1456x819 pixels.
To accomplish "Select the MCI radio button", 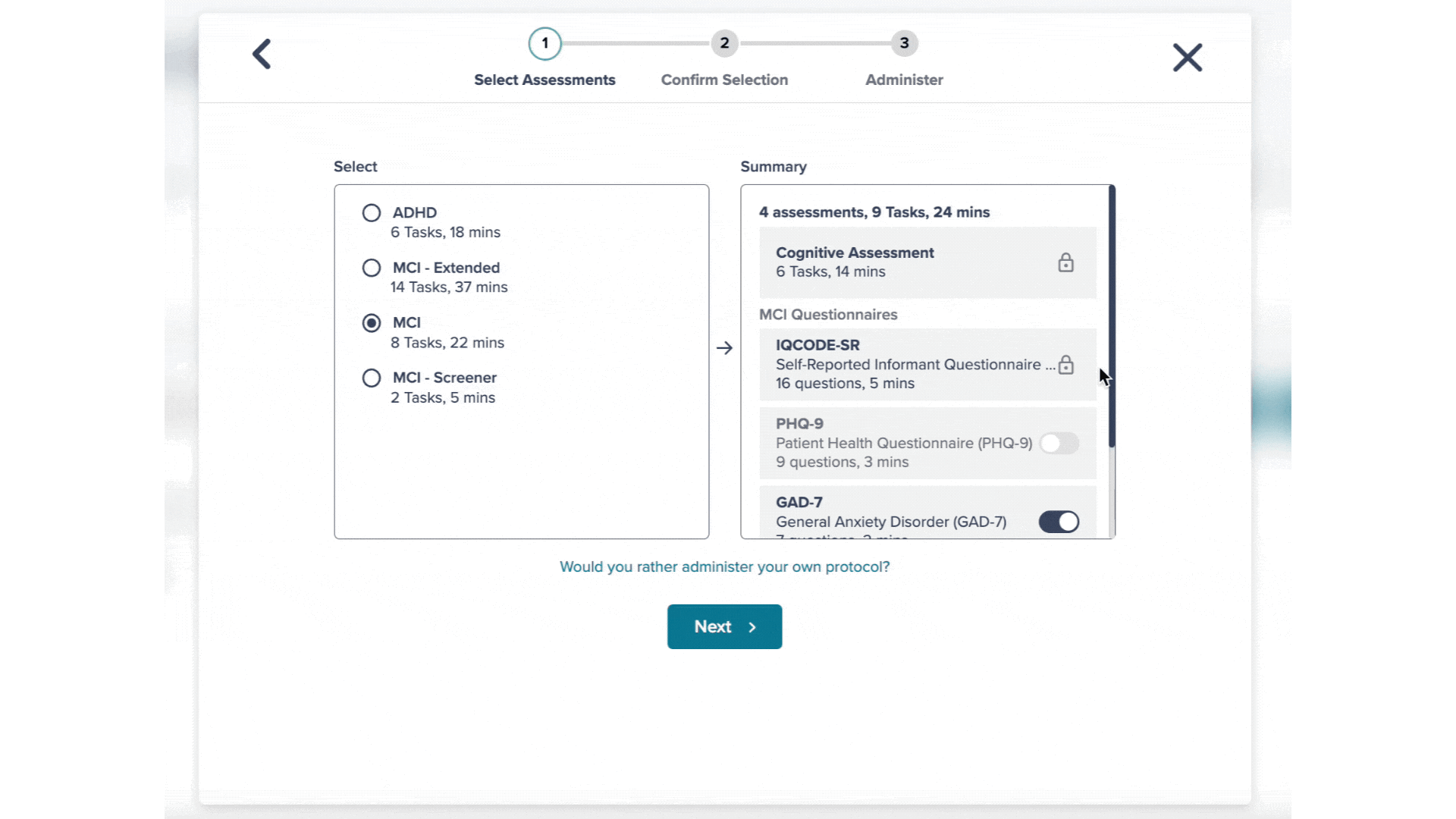I will point(371,322).
